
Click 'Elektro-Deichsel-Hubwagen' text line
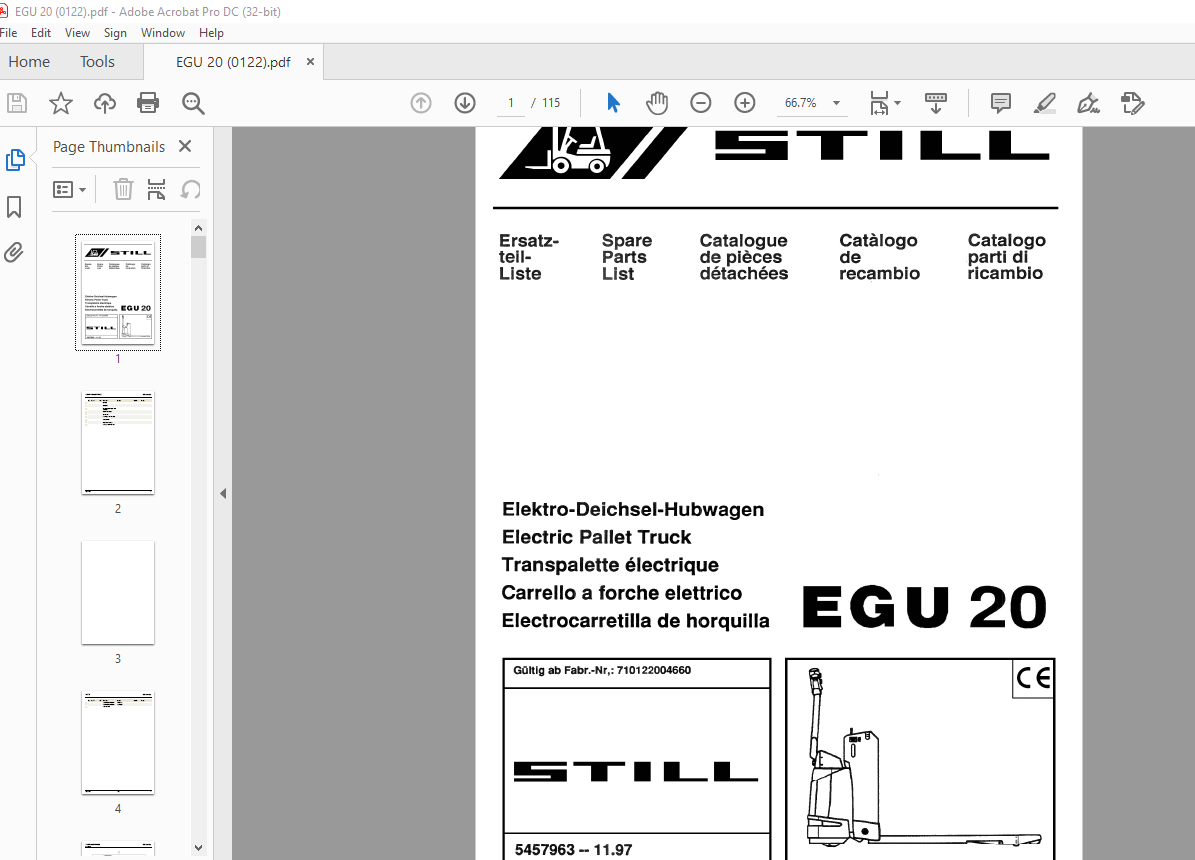coord(633,510)
